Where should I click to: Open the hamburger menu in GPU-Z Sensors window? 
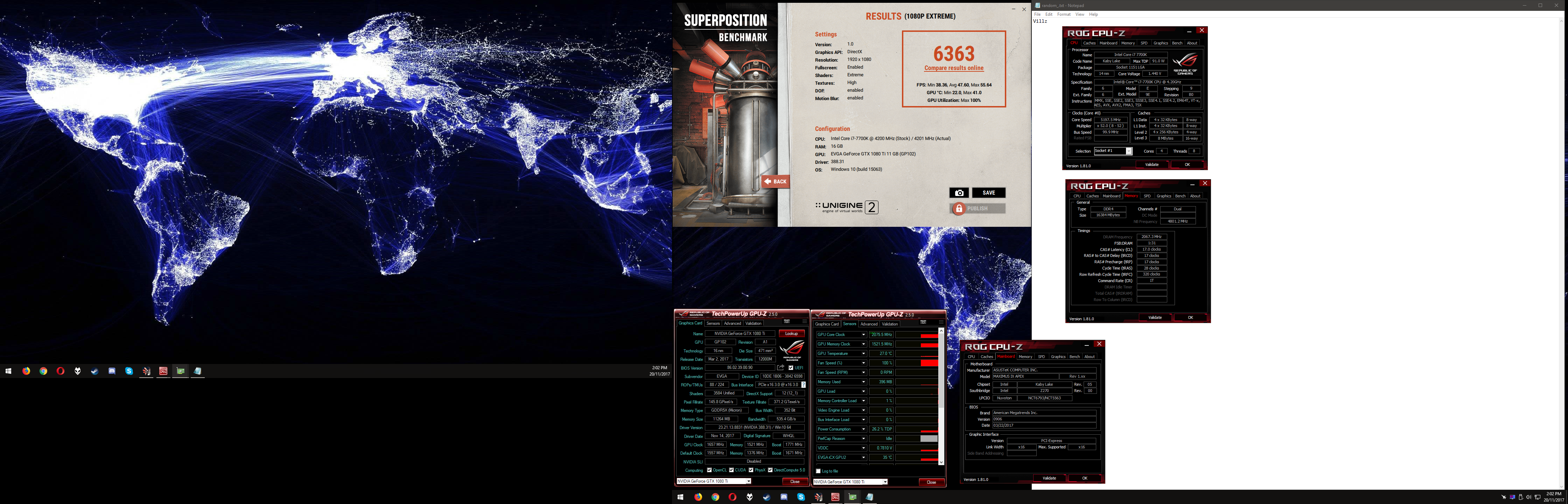(x=940, y=322)
